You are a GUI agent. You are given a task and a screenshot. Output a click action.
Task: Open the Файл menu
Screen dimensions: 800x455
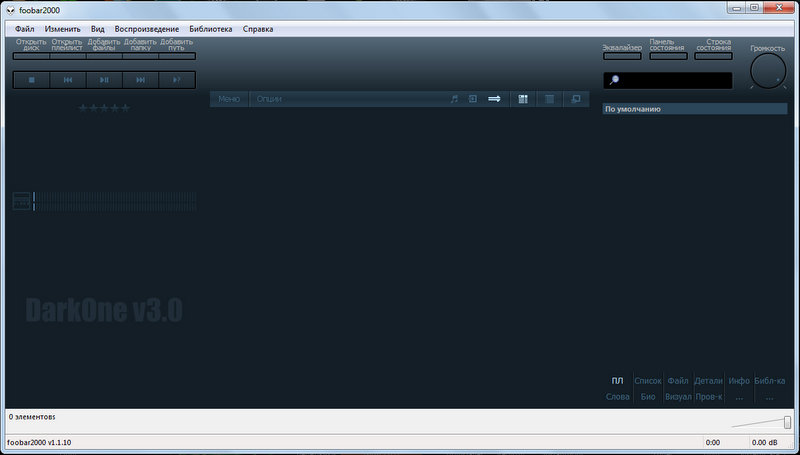(x=24, y=29)
